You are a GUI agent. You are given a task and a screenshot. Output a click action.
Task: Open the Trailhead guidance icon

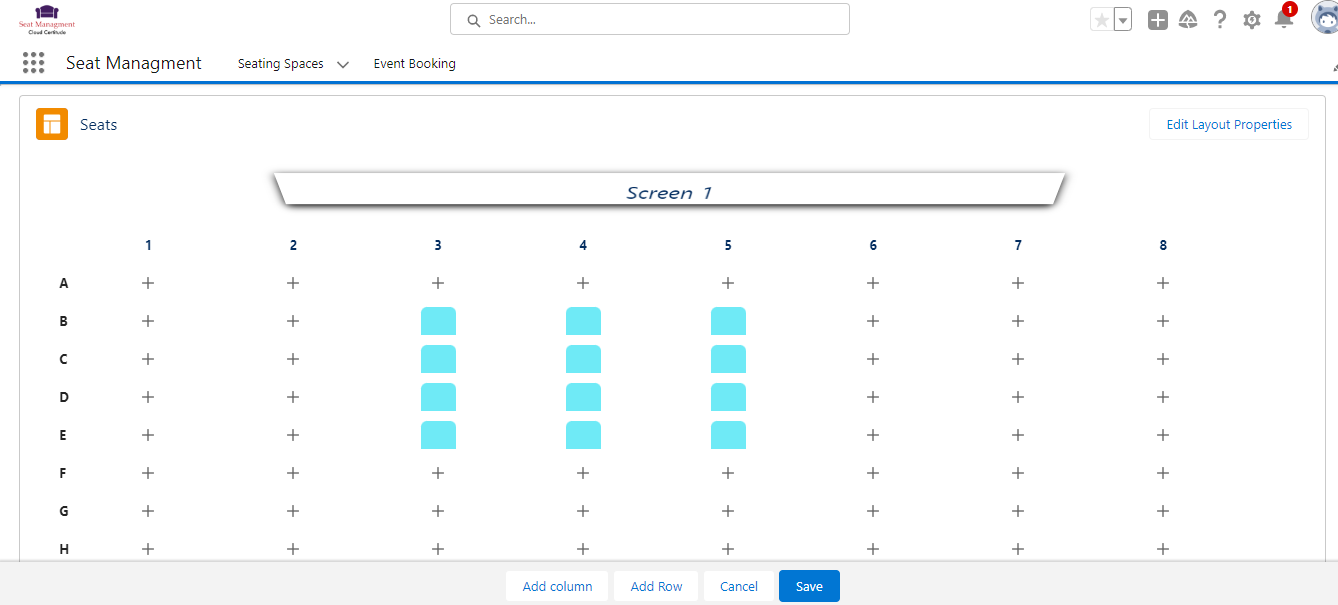coord(1188,20)
